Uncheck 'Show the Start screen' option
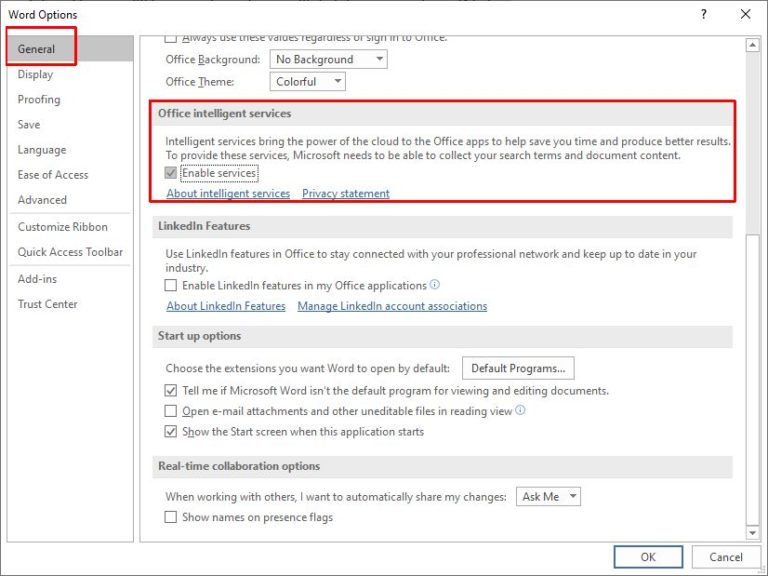Image resolution: width=768 pixels, height=576 pixels. click(170, 432)
